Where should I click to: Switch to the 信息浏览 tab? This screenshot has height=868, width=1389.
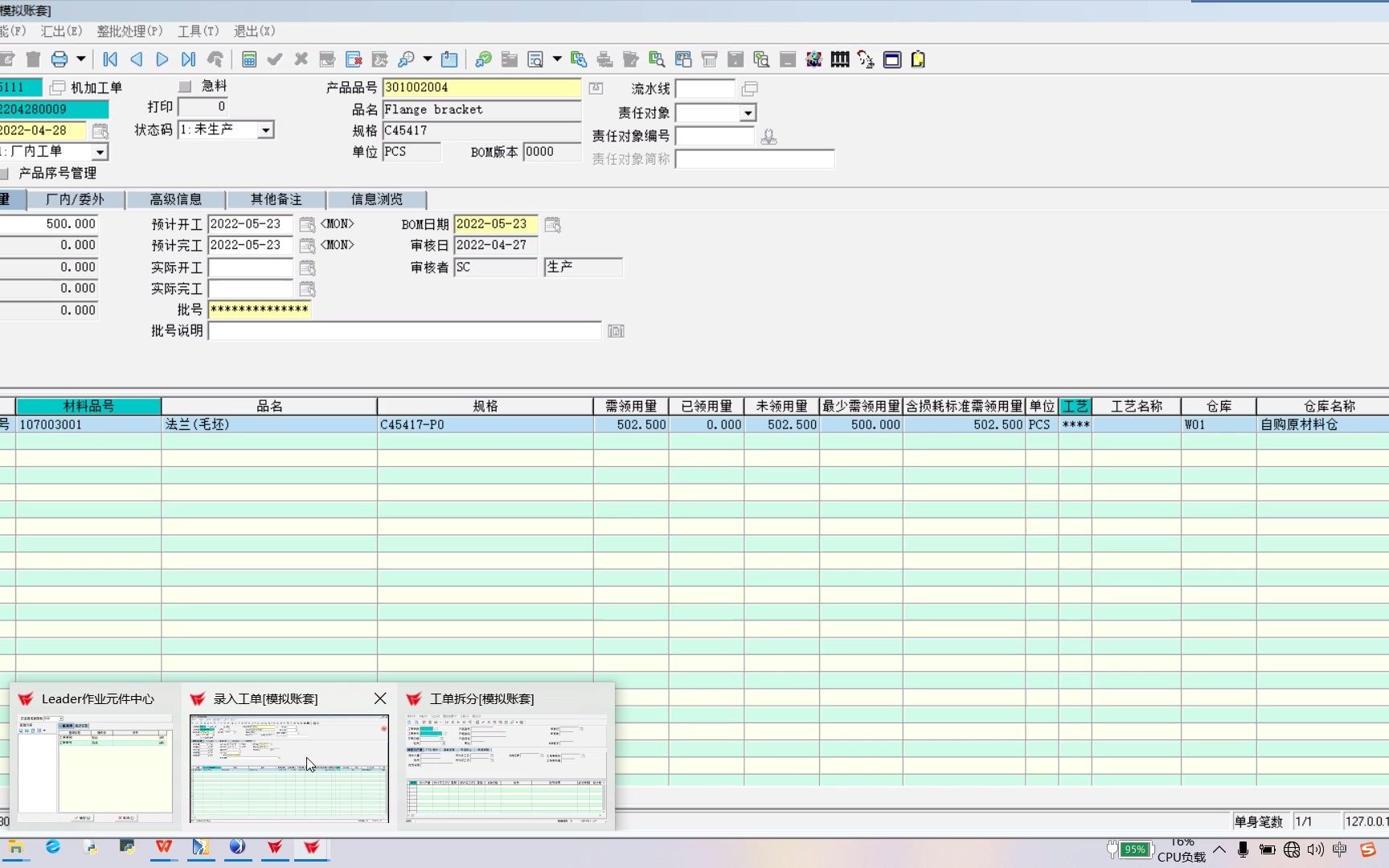376,199
